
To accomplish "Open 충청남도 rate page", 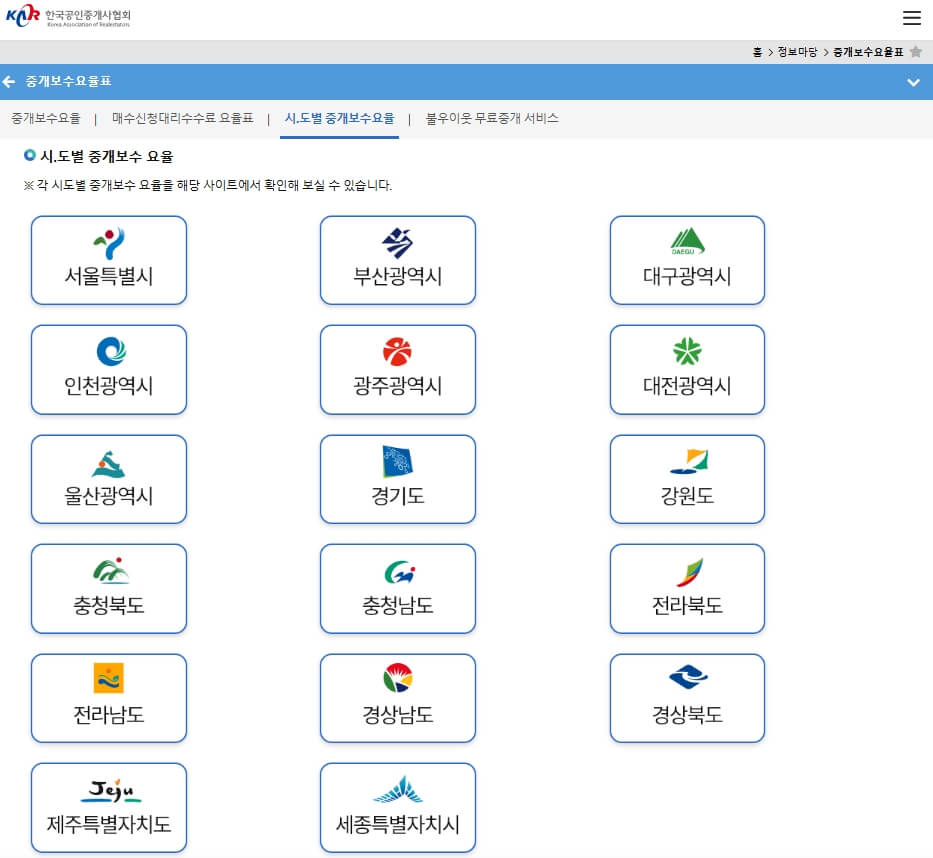I will pos(397,588).
